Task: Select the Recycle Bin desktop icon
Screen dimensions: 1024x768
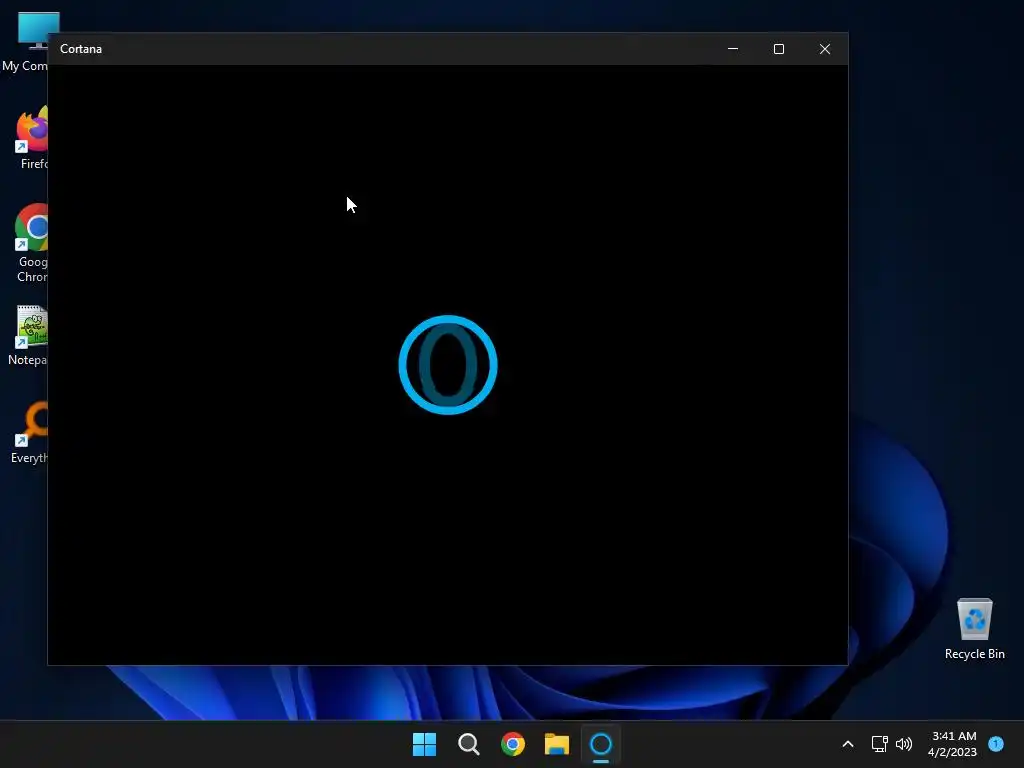Action: (x=974, y=629)
